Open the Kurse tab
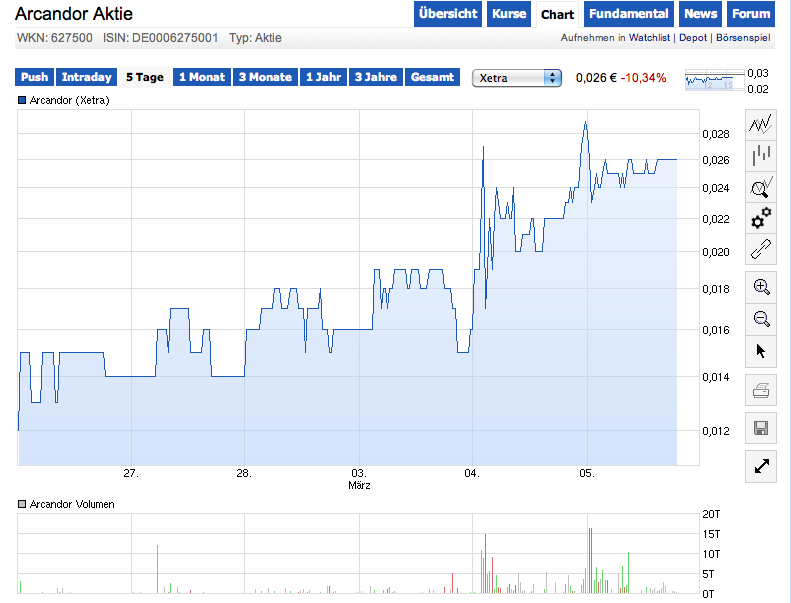The image size is (791, 603). (x=509, y=14)
